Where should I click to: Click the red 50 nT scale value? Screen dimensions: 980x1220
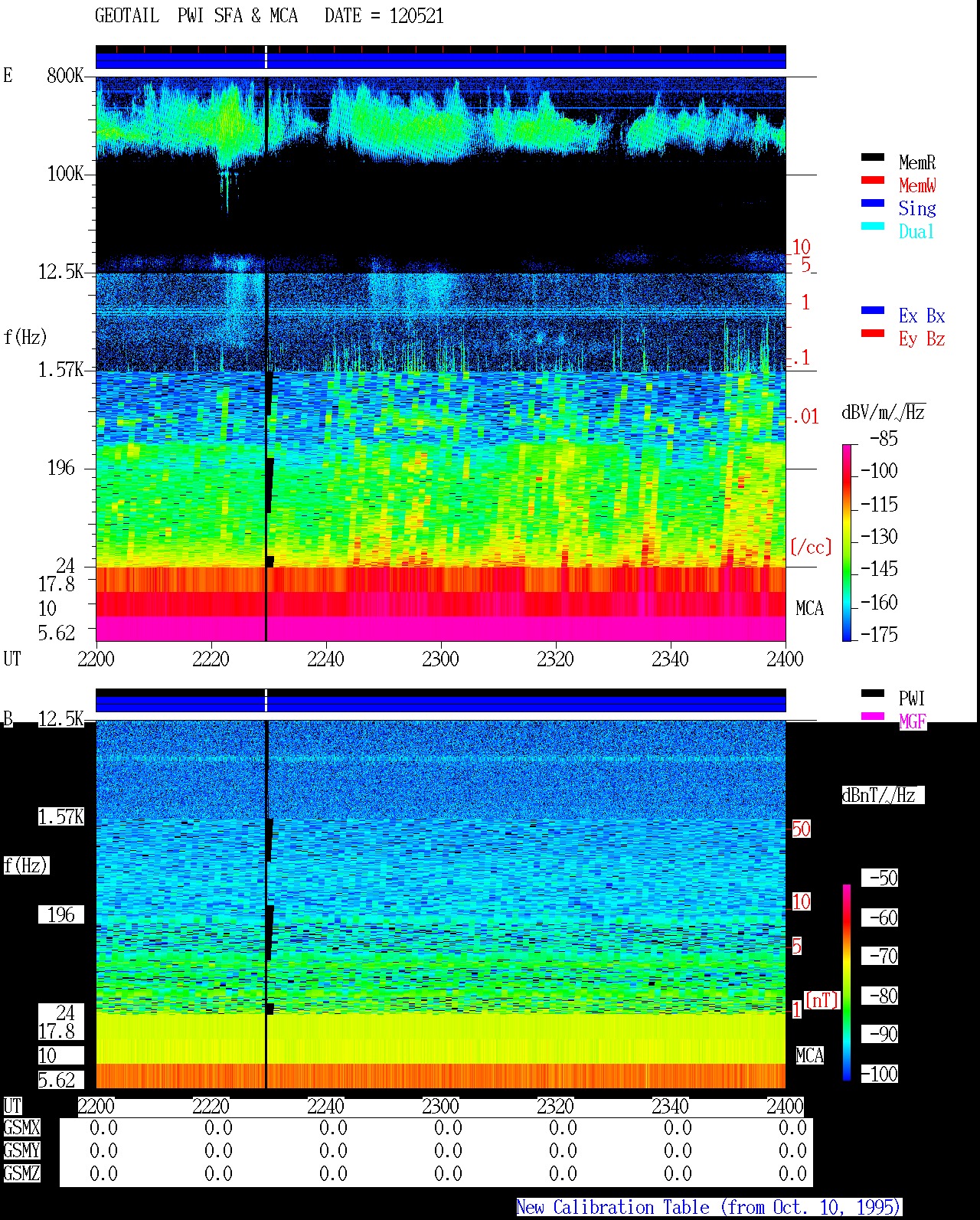(x=801, y=829)
